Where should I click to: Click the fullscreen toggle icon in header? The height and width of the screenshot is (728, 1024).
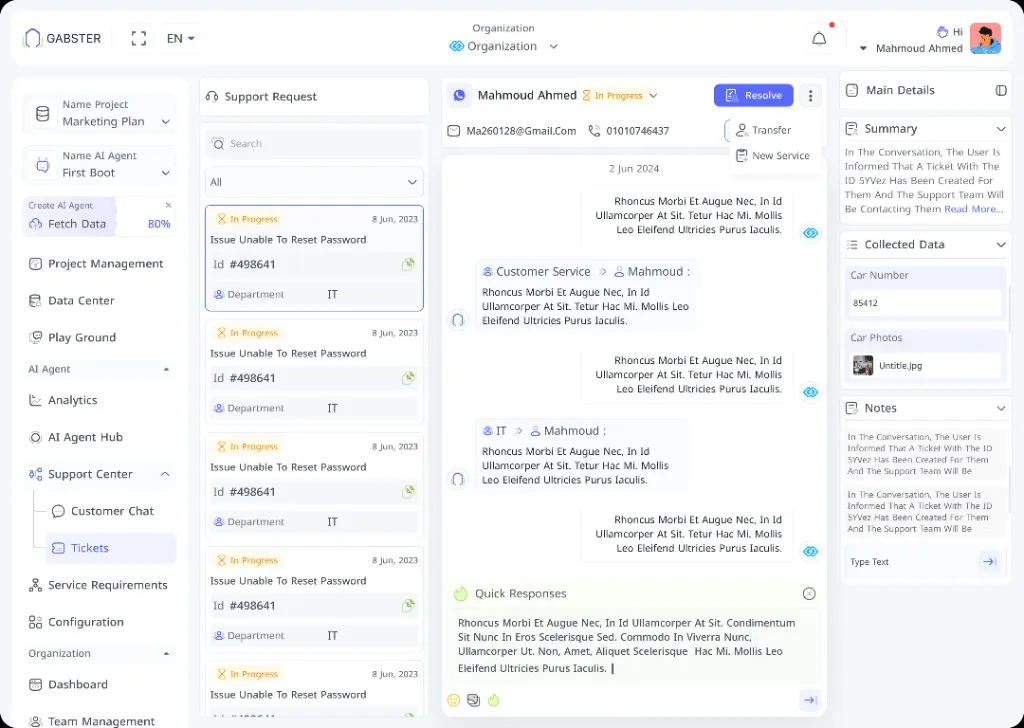click(138, 38)
